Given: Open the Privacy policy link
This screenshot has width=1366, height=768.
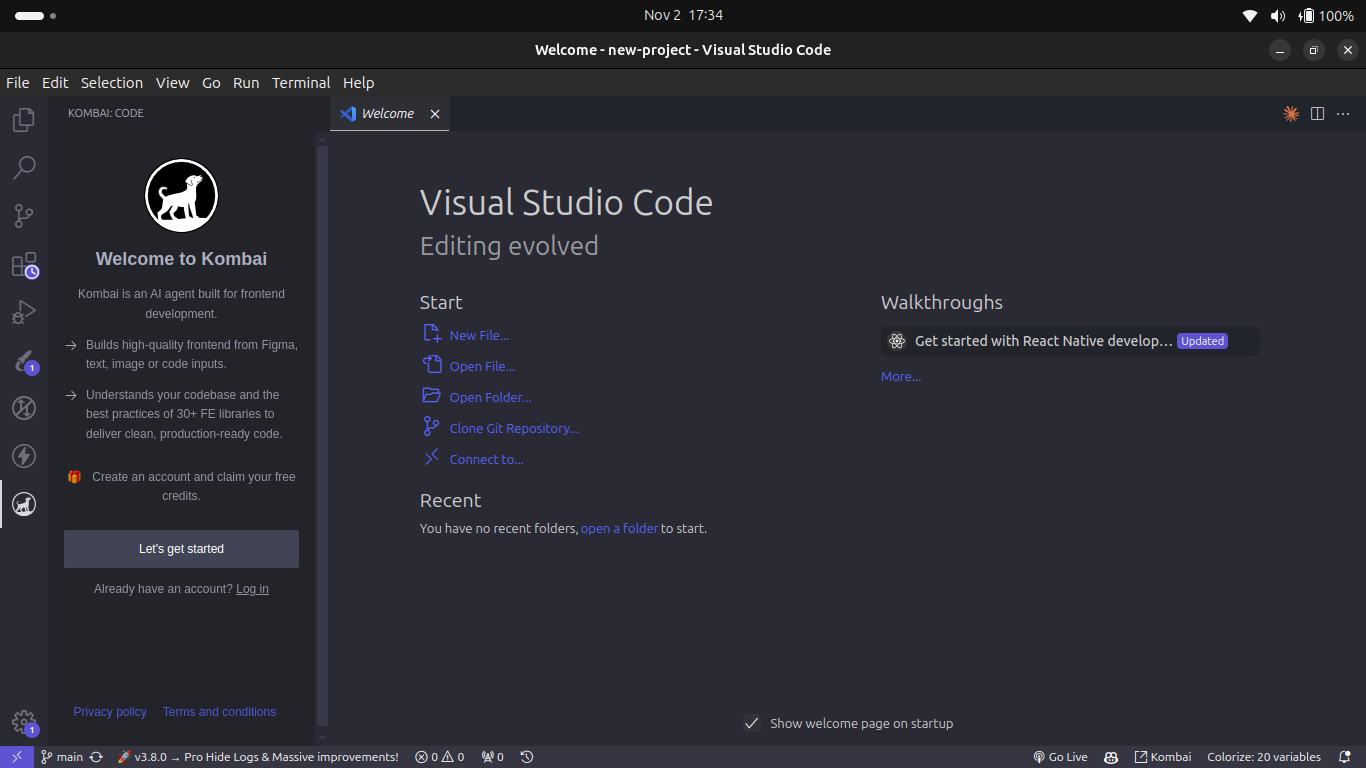Looking at the screenshot, I should click(110, 712).
